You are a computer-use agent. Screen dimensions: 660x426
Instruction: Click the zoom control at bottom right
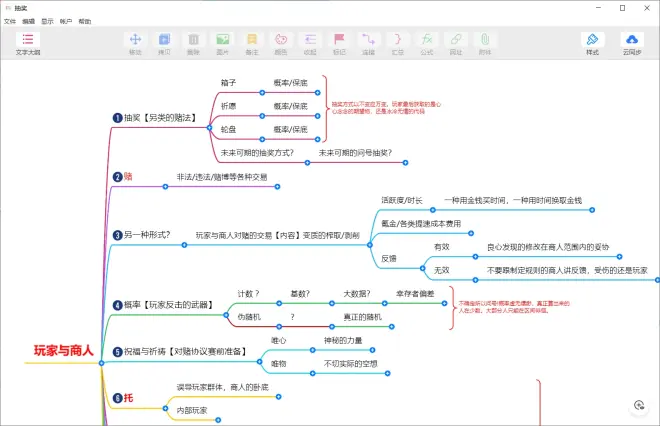(639, 404)
